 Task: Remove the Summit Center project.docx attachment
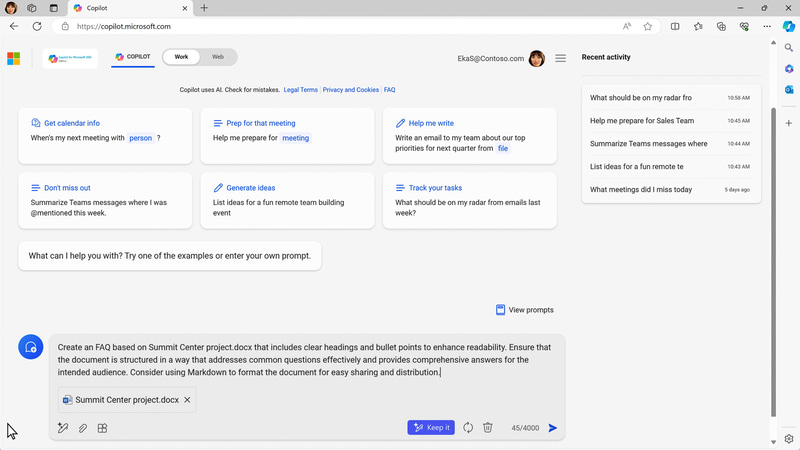[188, 400]
